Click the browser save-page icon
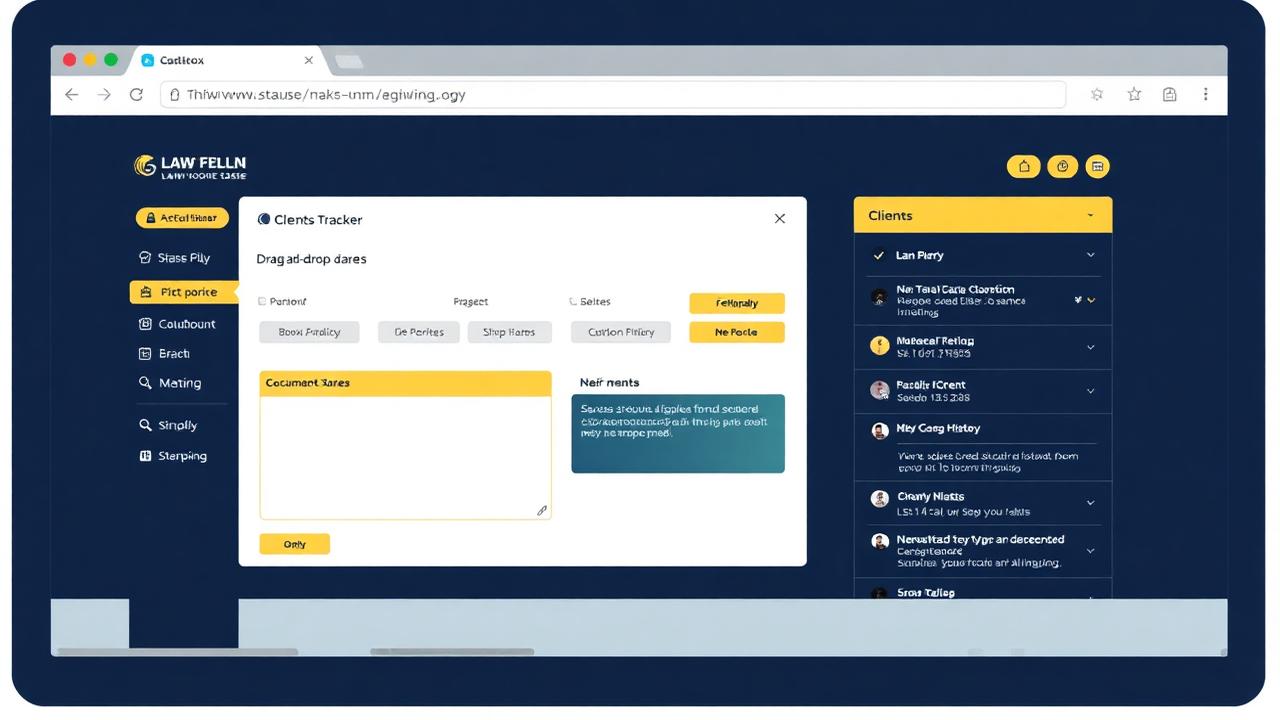 tap(1169, 94)
